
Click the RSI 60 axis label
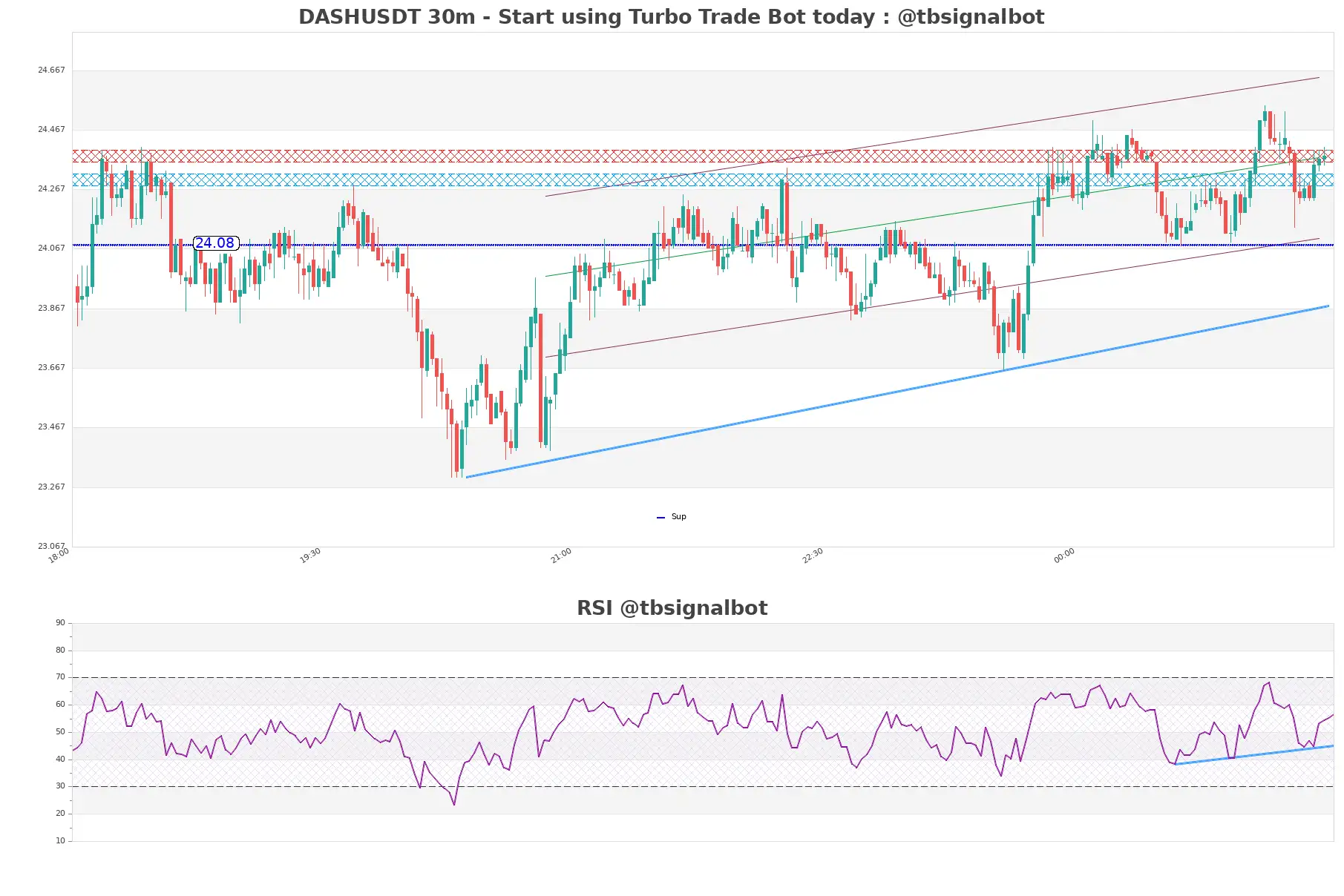pyautogui.click(x=60, y=705)
